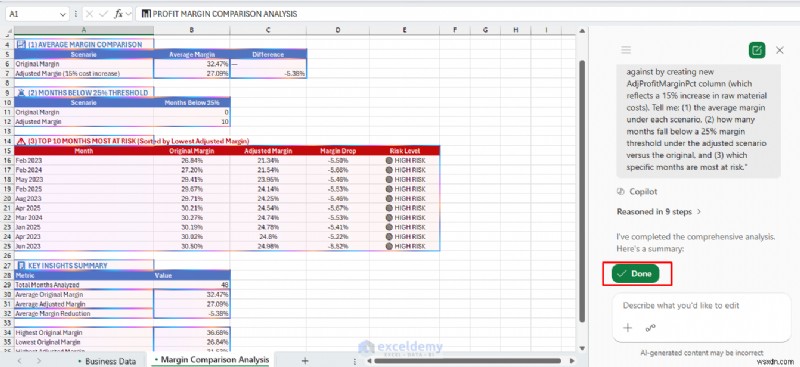This screenshot has height=367, width=800.
Task: Click vertical scroll down arrow
Action: pos(582,349)
